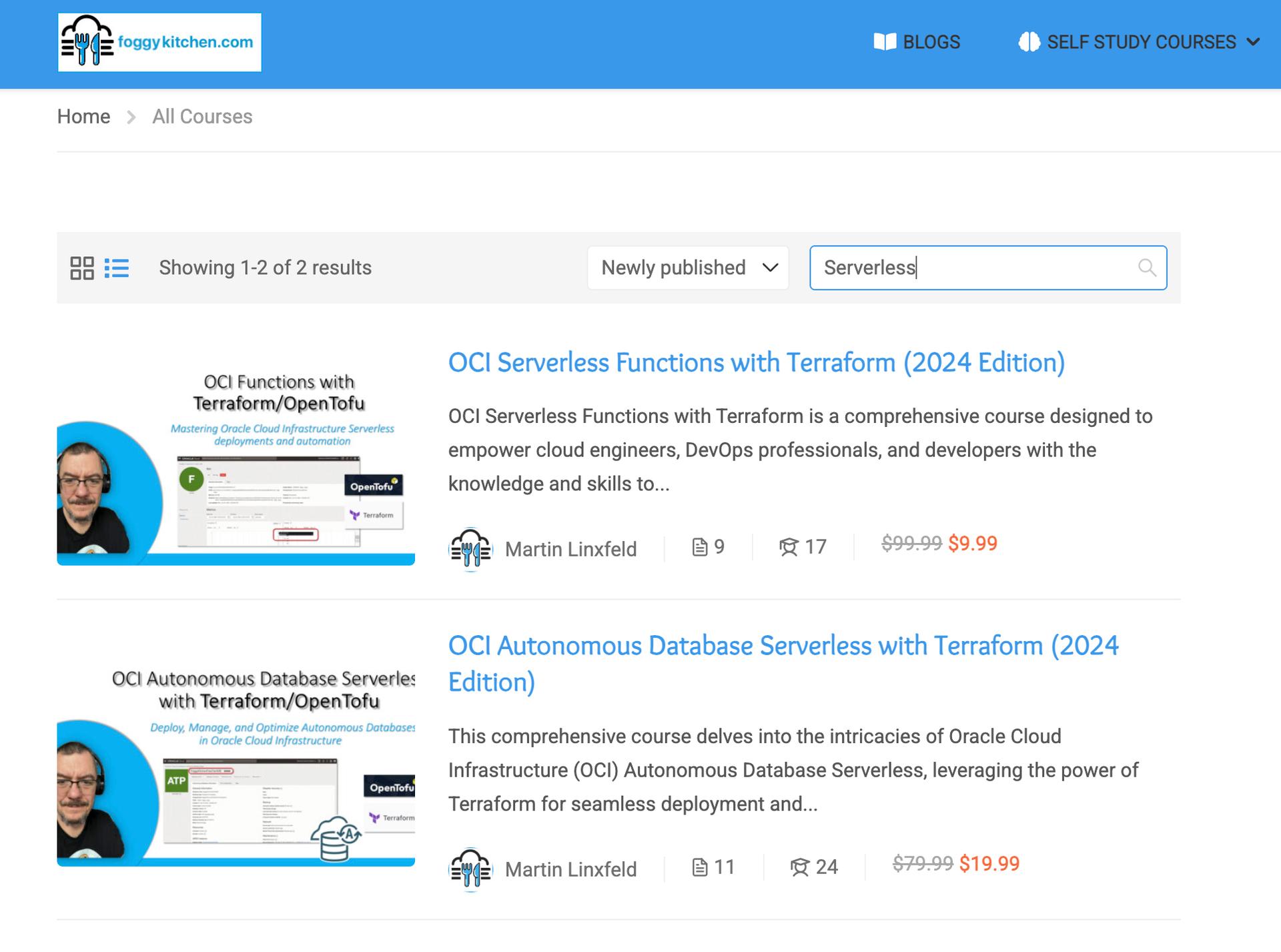Click the crossed-out $99.99 price
The image size is (1281, 952).
coord(911,544)
